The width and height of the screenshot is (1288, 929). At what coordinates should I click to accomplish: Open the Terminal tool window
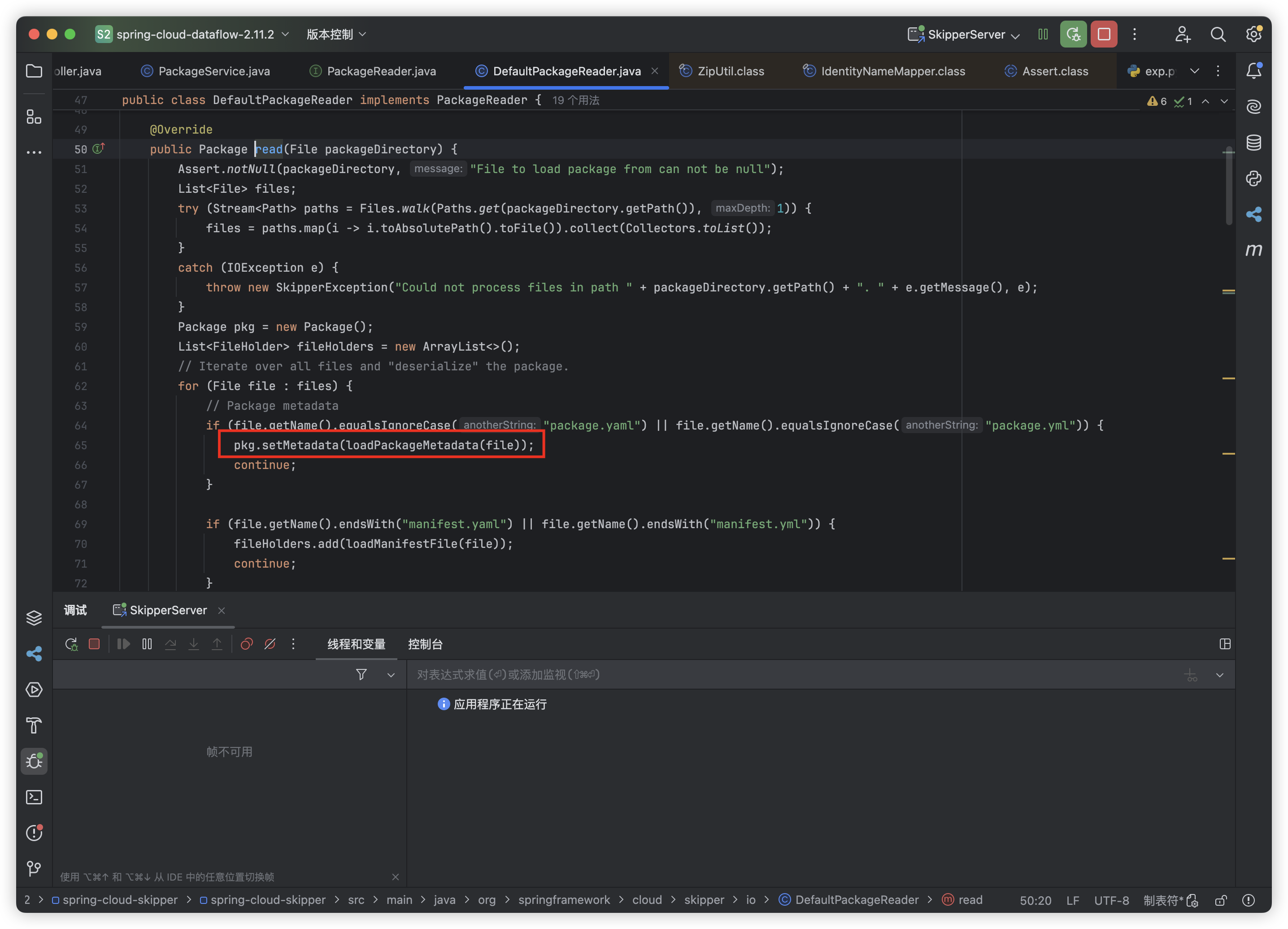click(x=34, y=797)
